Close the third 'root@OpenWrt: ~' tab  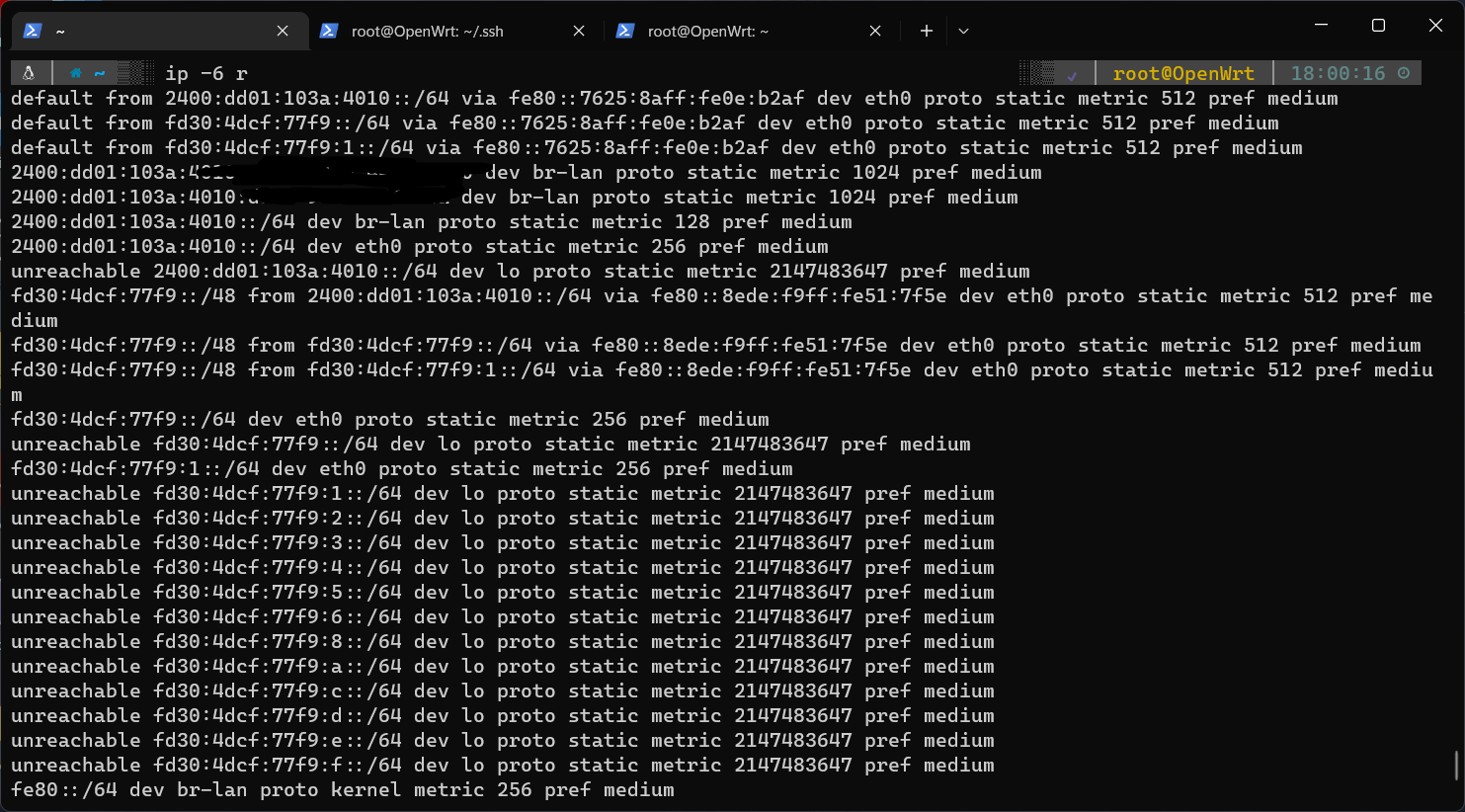(x=875, y=31)
